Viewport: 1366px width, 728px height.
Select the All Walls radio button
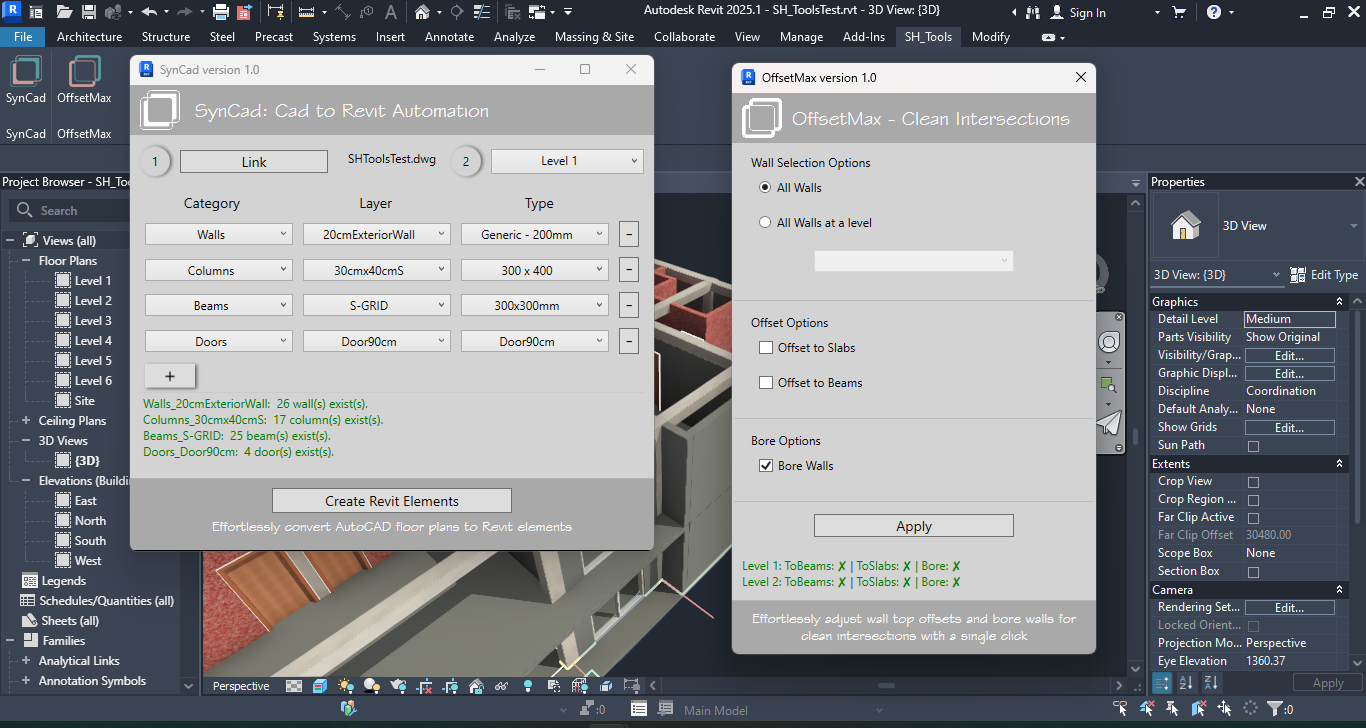coord(765,187)
